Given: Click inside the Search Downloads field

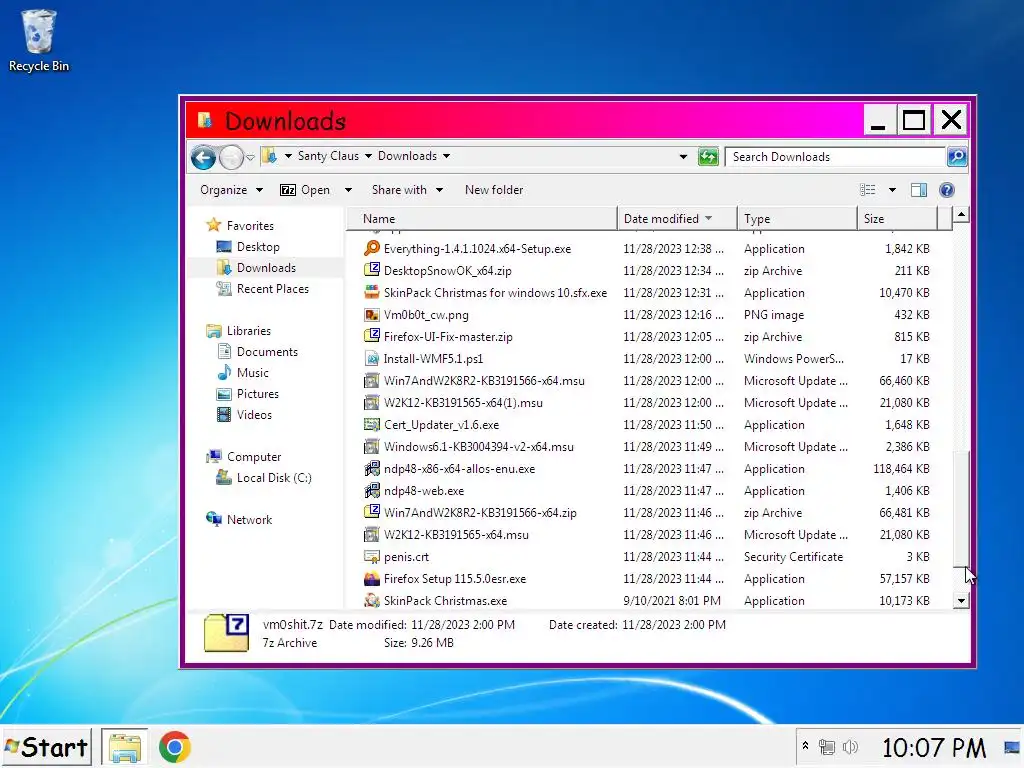Looking at the screenshot, I should pyautogui.click(x=835, y=157).
